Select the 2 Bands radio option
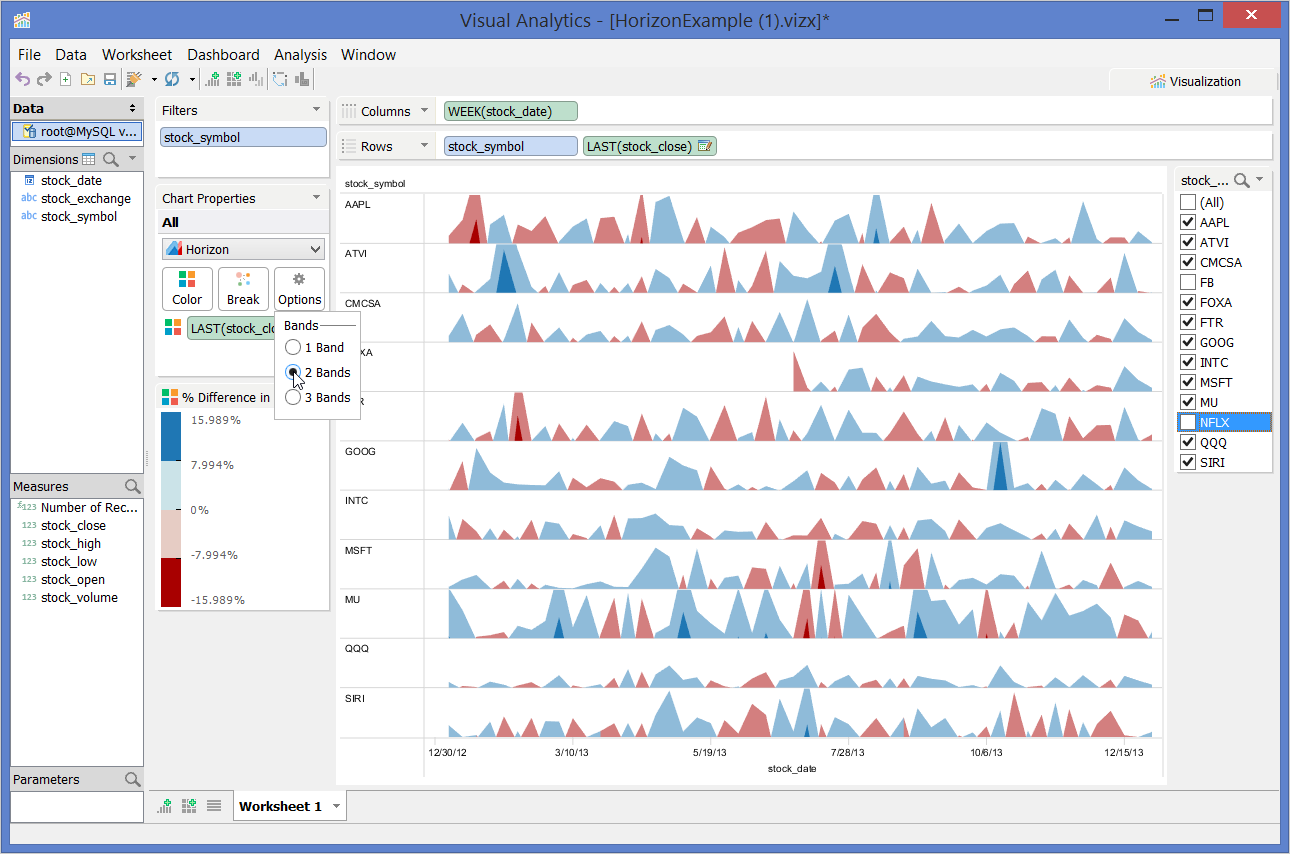 293,373
